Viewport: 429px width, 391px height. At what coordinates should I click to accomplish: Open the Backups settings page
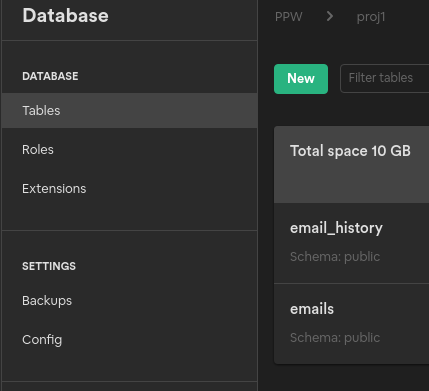coord(47,301)
